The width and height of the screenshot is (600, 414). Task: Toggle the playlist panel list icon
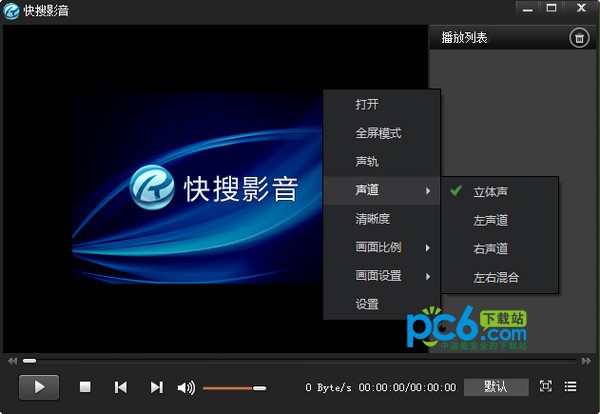(570, 386)
